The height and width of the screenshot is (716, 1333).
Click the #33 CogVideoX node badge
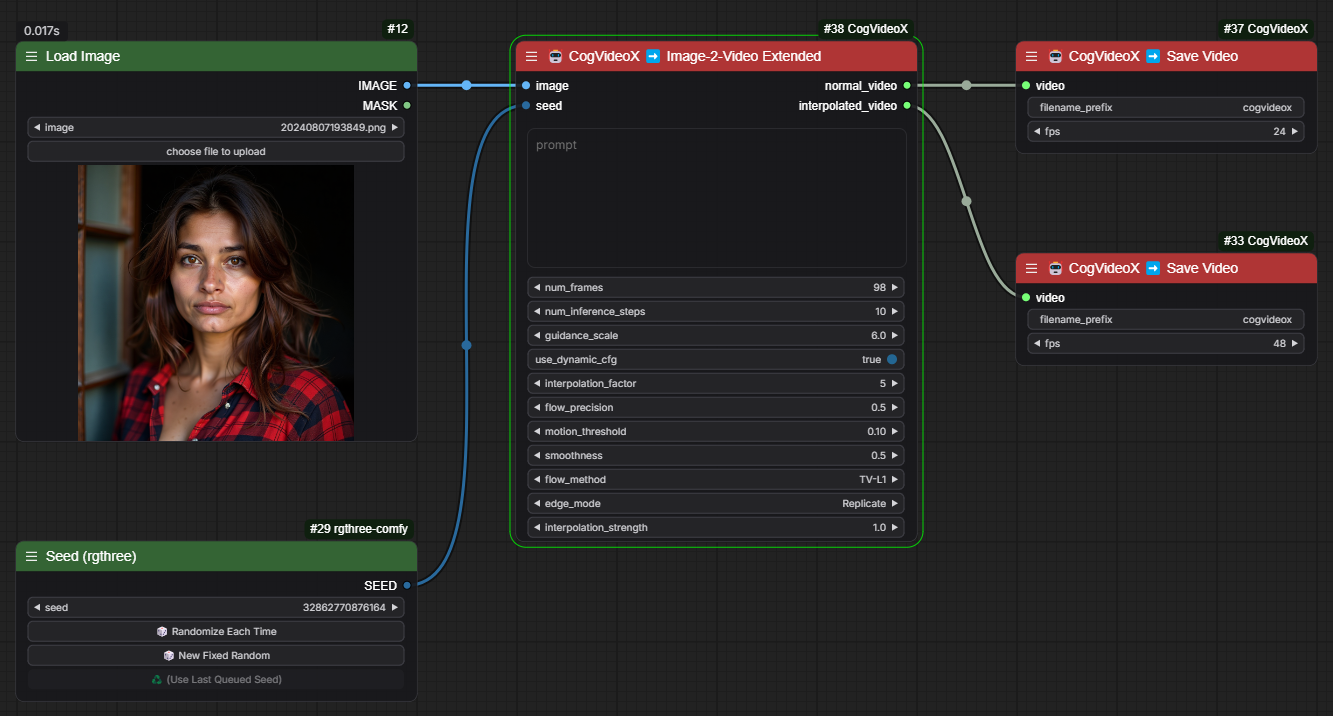[x=1265, y=241]
